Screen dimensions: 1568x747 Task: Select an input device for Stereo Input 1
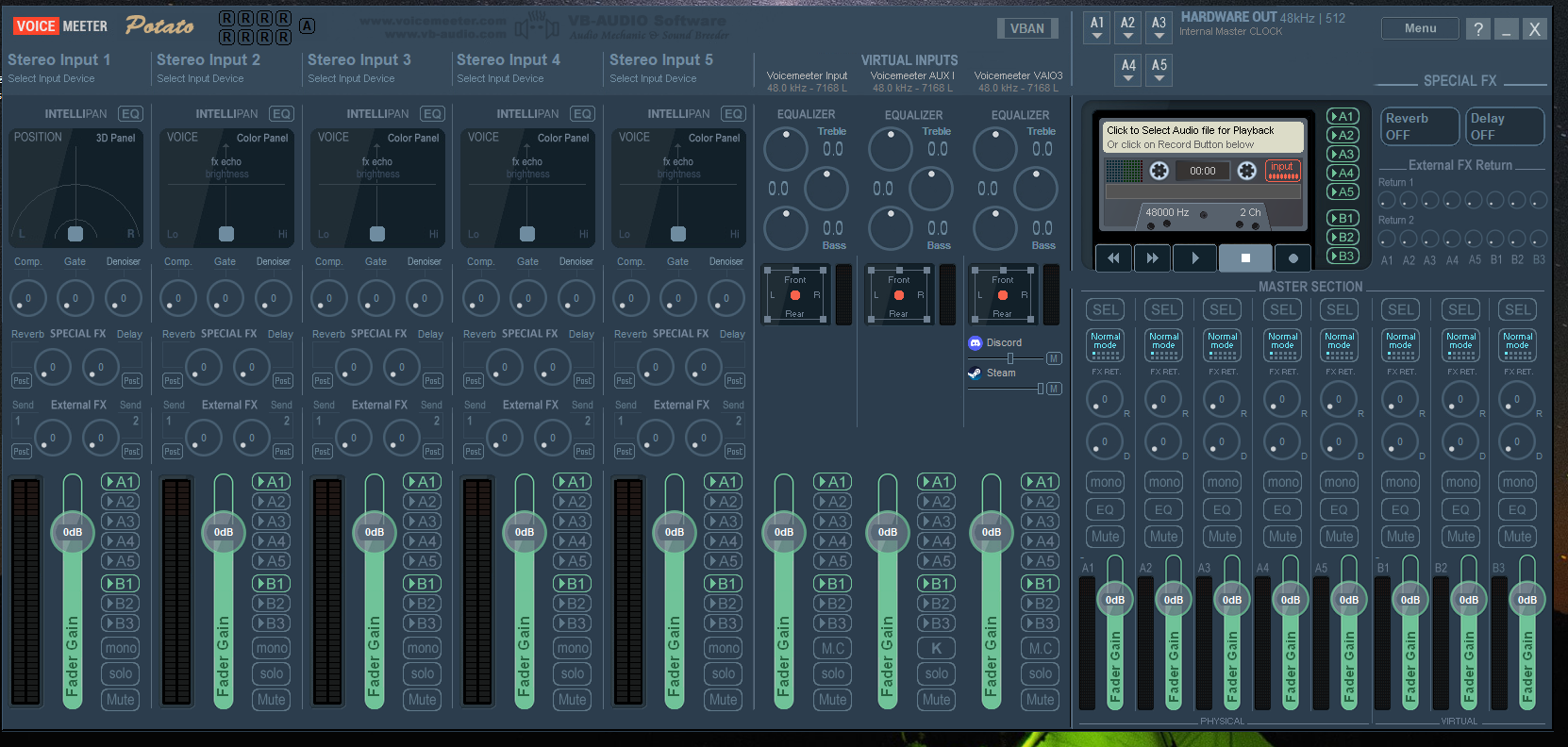pos(52,79)
